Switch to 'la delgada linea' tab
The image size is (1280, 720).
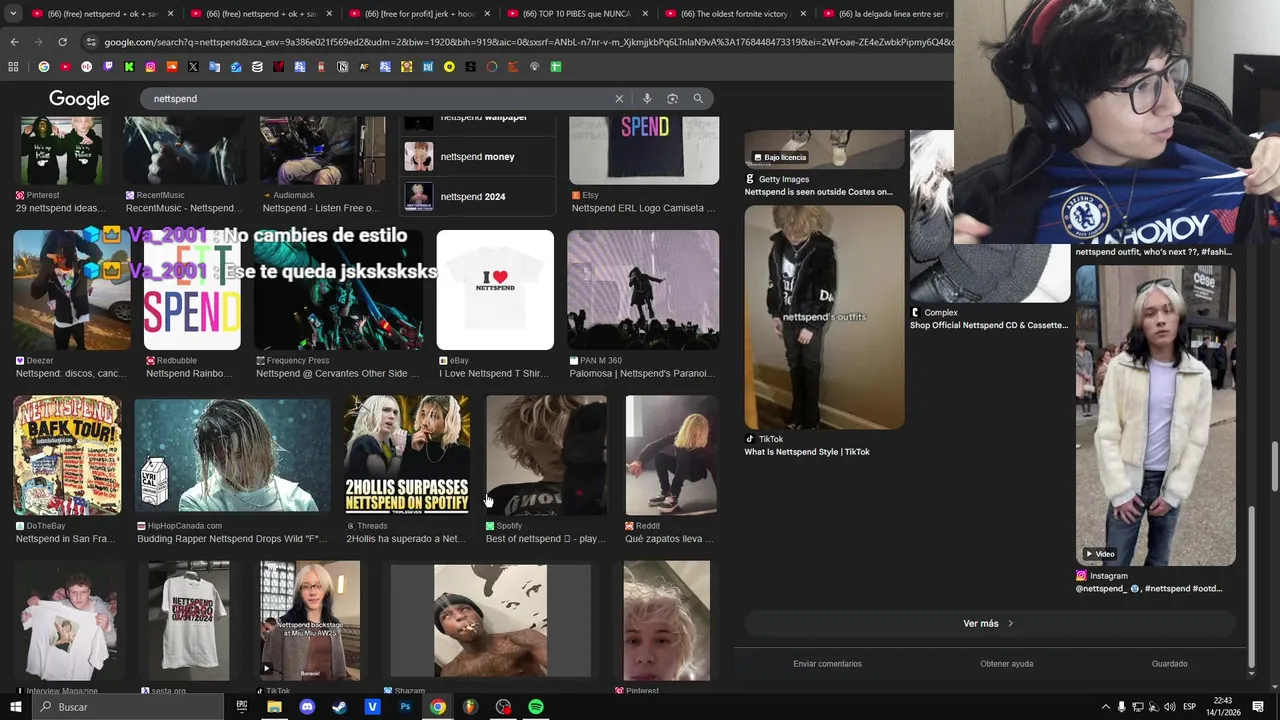[885, 14]
